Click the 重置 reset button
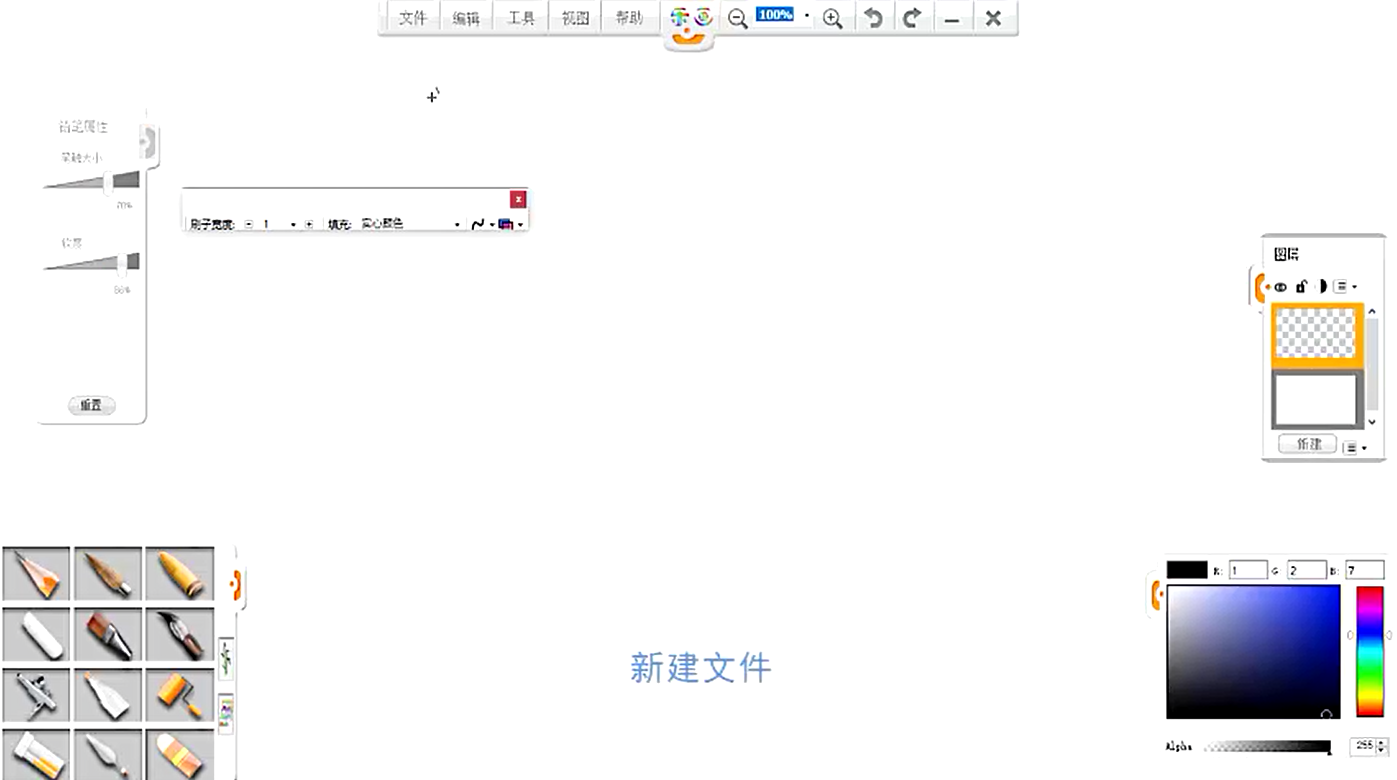 coord(91,405)
